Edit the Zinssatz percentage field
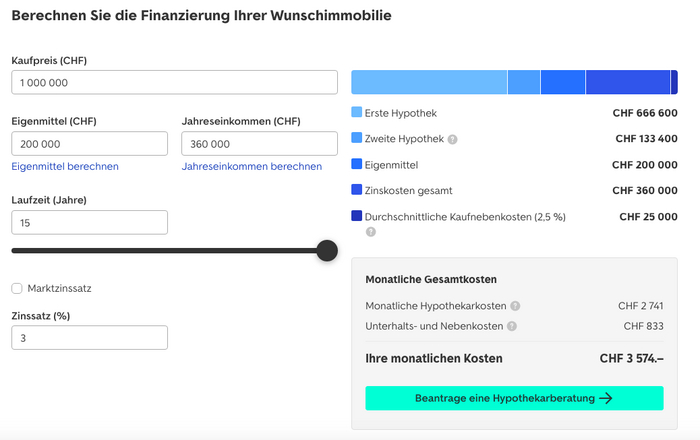 (x=89, y=338)
